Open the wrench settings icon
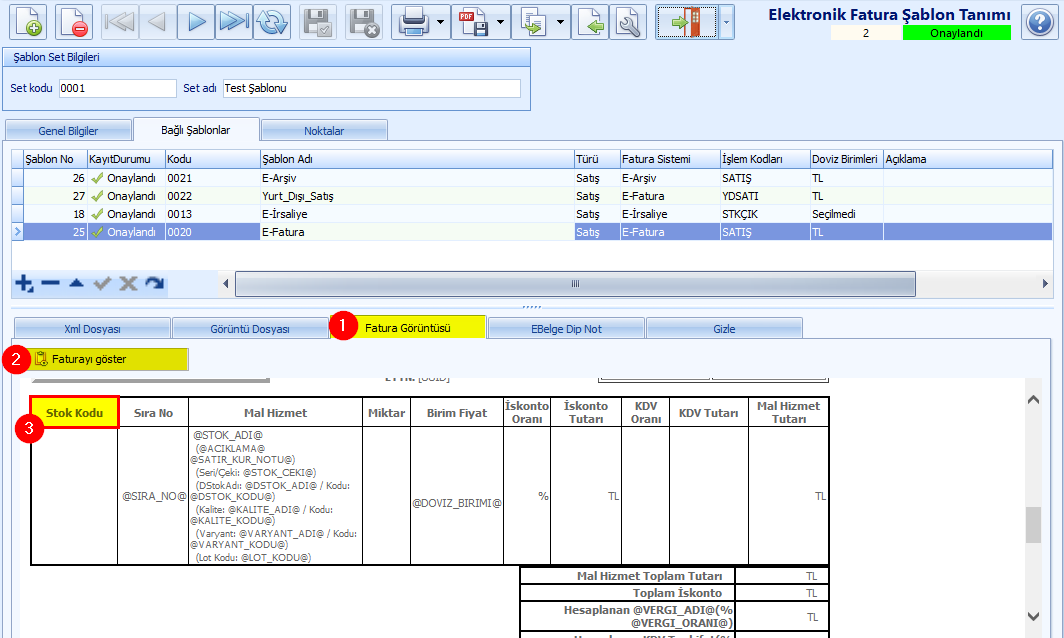The height and width of the screenshot is (638, 1064). point(628,22)
